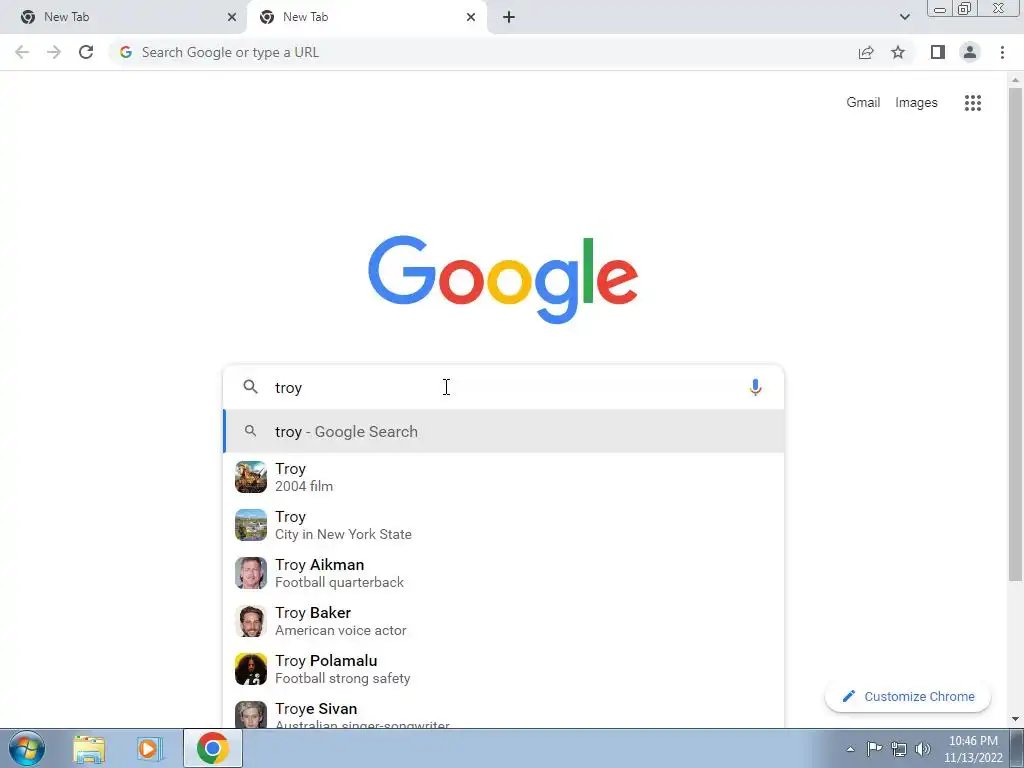Select Troy 2004 film suggestion
Viewport: 1024px width, 768px height.
pyautogui.click(x=504, y=477)
